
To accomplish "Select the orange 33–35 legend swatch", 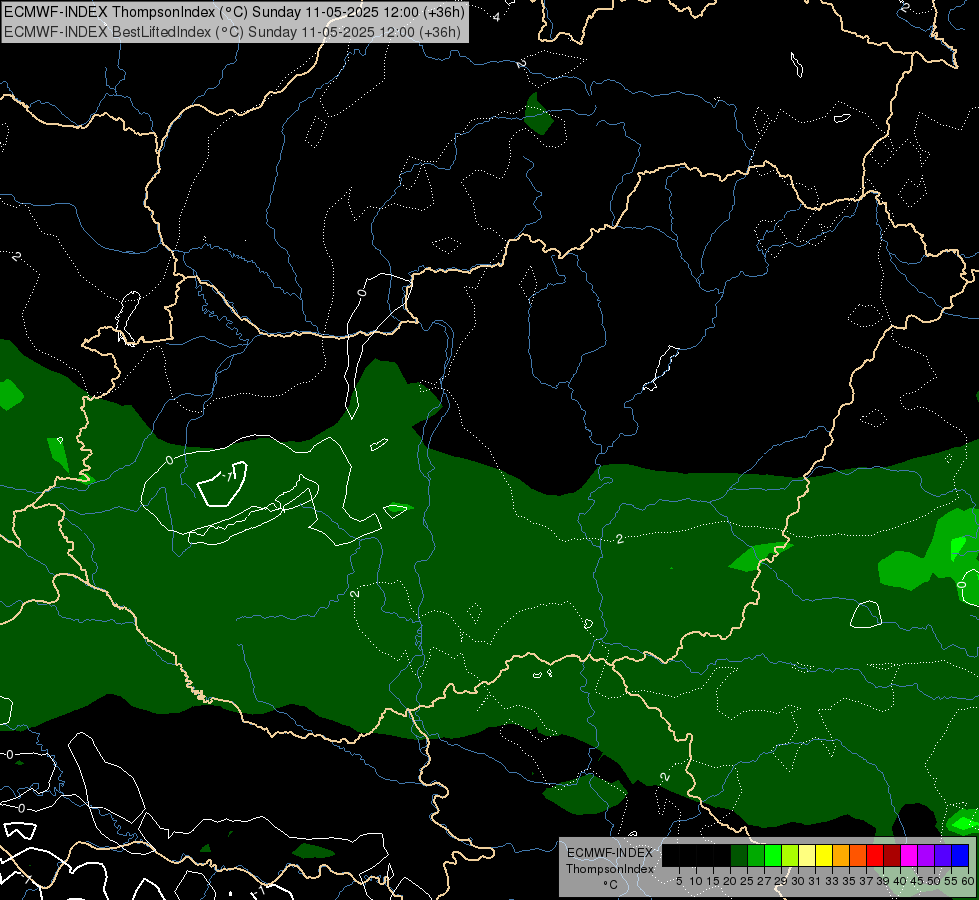I will coord(841,856).
